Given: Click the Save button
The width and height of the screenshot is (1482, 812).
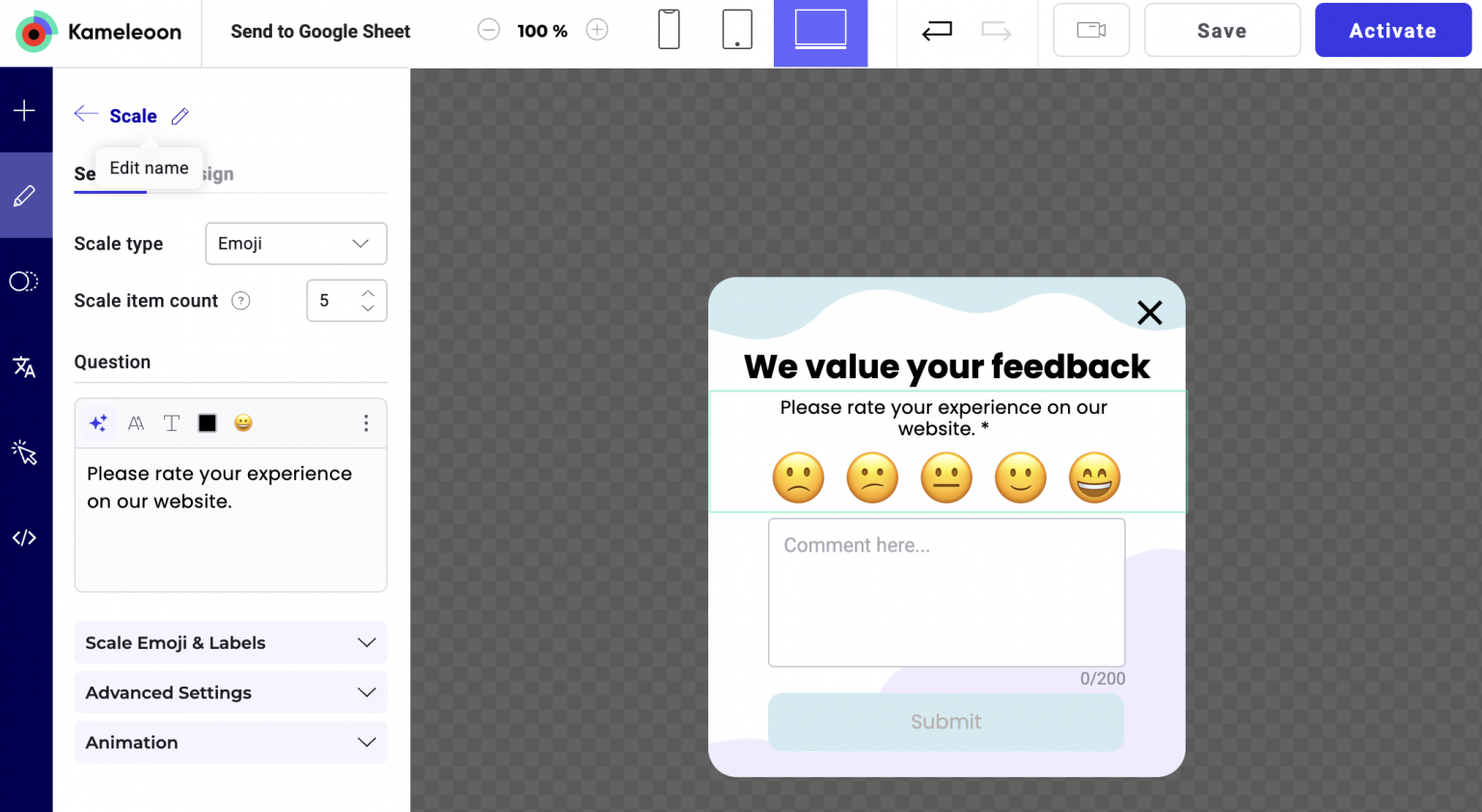Looking at the screenshot, I should [x=1221, y=31].
